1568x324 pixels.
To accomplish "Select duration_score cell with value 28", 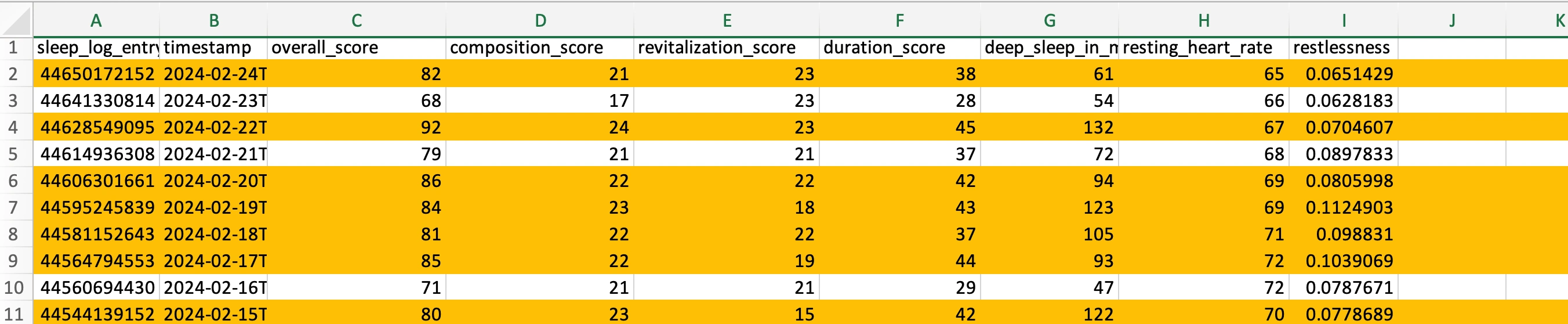I will 899,100.
